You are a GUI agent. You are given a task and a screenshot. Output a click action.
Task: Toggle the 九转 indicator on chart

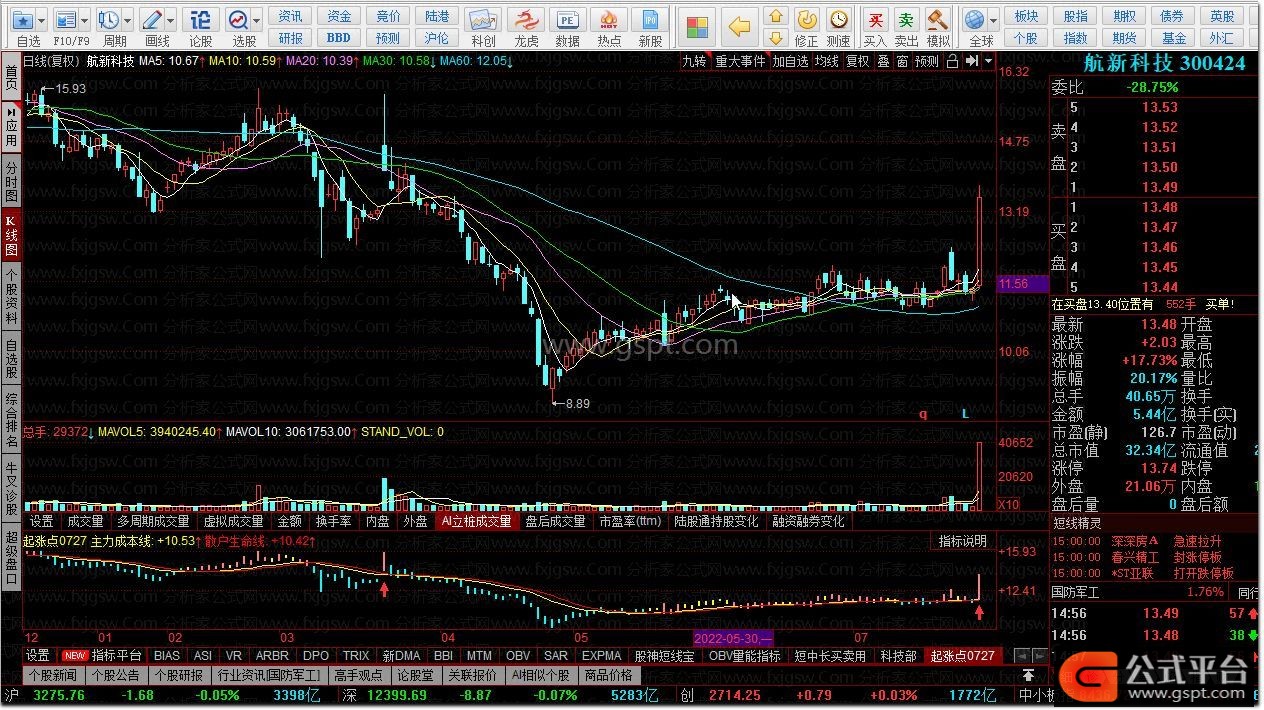(694, 61)
